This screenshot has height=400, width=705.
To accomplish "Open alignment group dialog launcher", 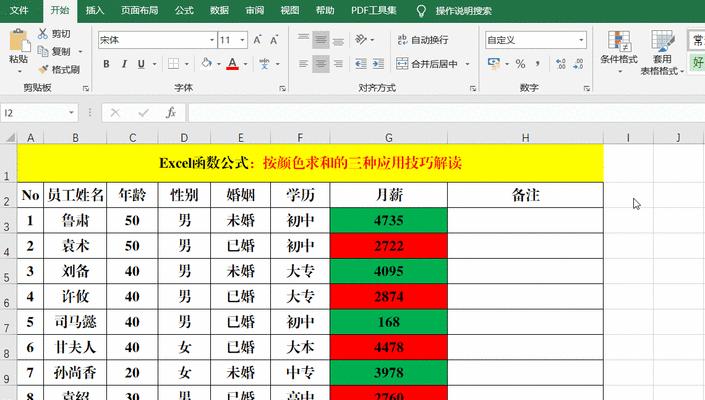I will [473, 89].
